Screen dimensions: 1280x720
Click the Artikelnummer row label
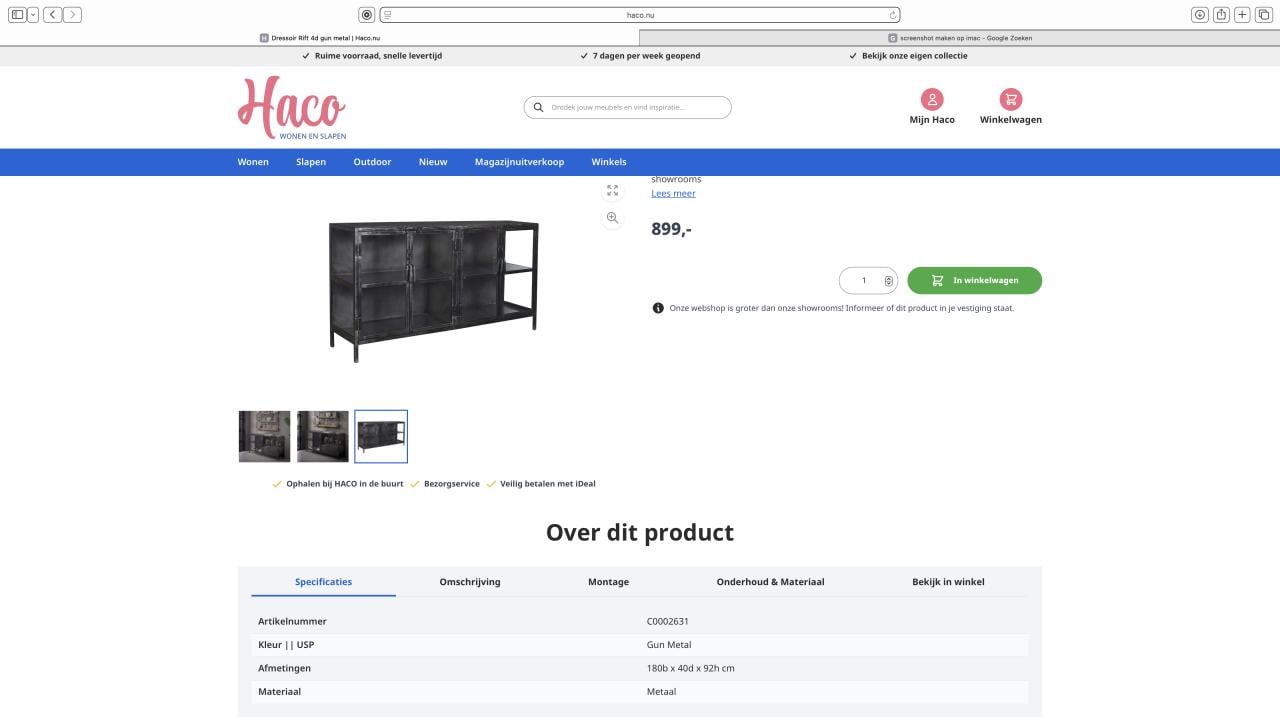tap(292, 622)
